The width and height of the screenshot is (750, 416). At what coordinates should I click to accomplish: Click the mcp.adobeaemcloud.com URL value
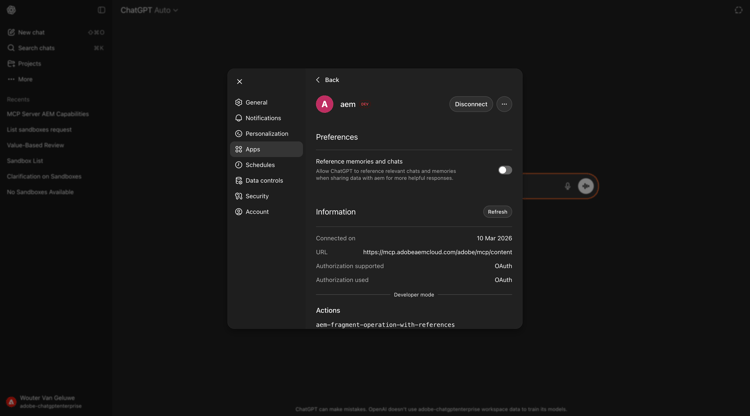tap(437, 252)
